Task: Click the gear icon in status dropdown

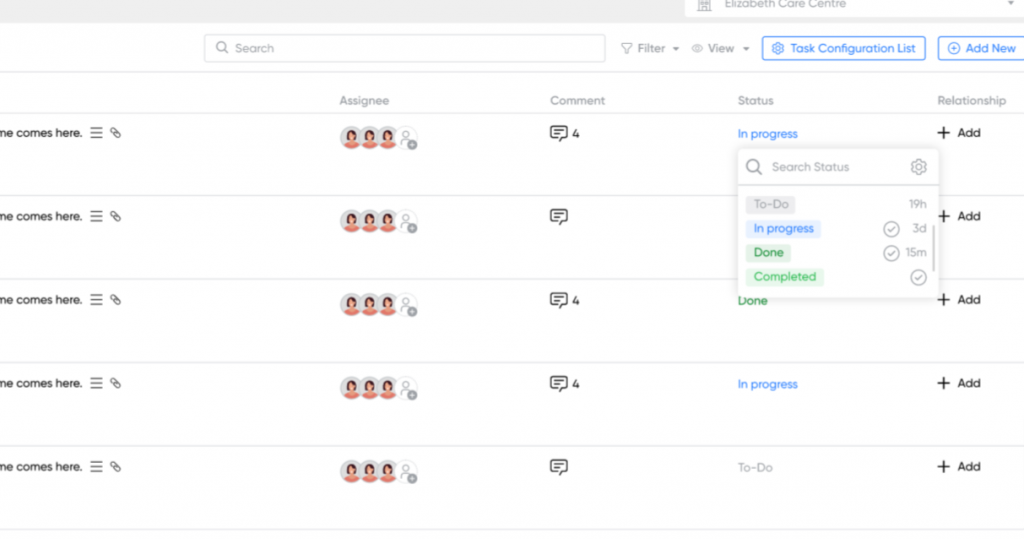Action: click(918, 167)
